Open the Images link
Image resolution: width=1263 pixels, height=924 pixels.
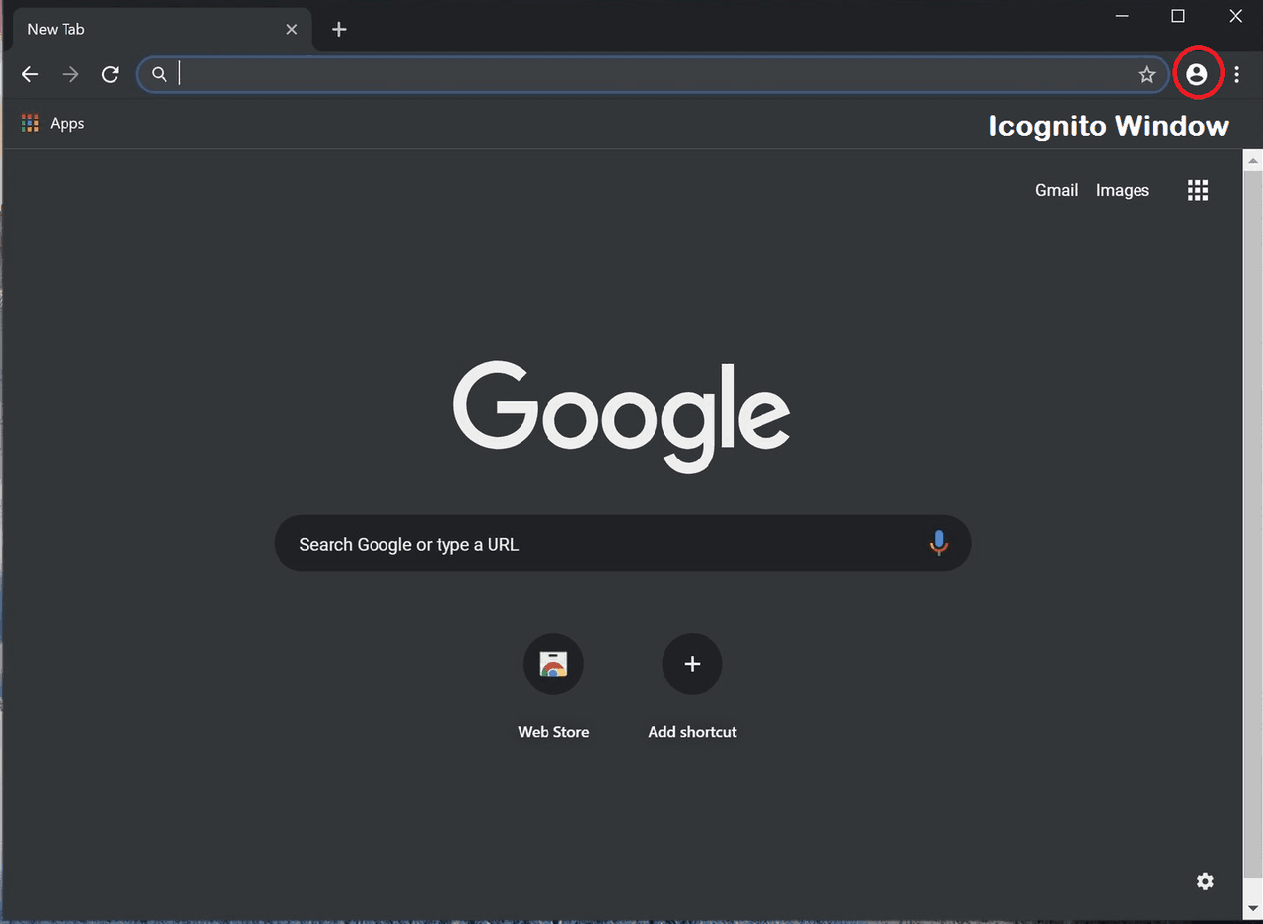coord(1122,190)
